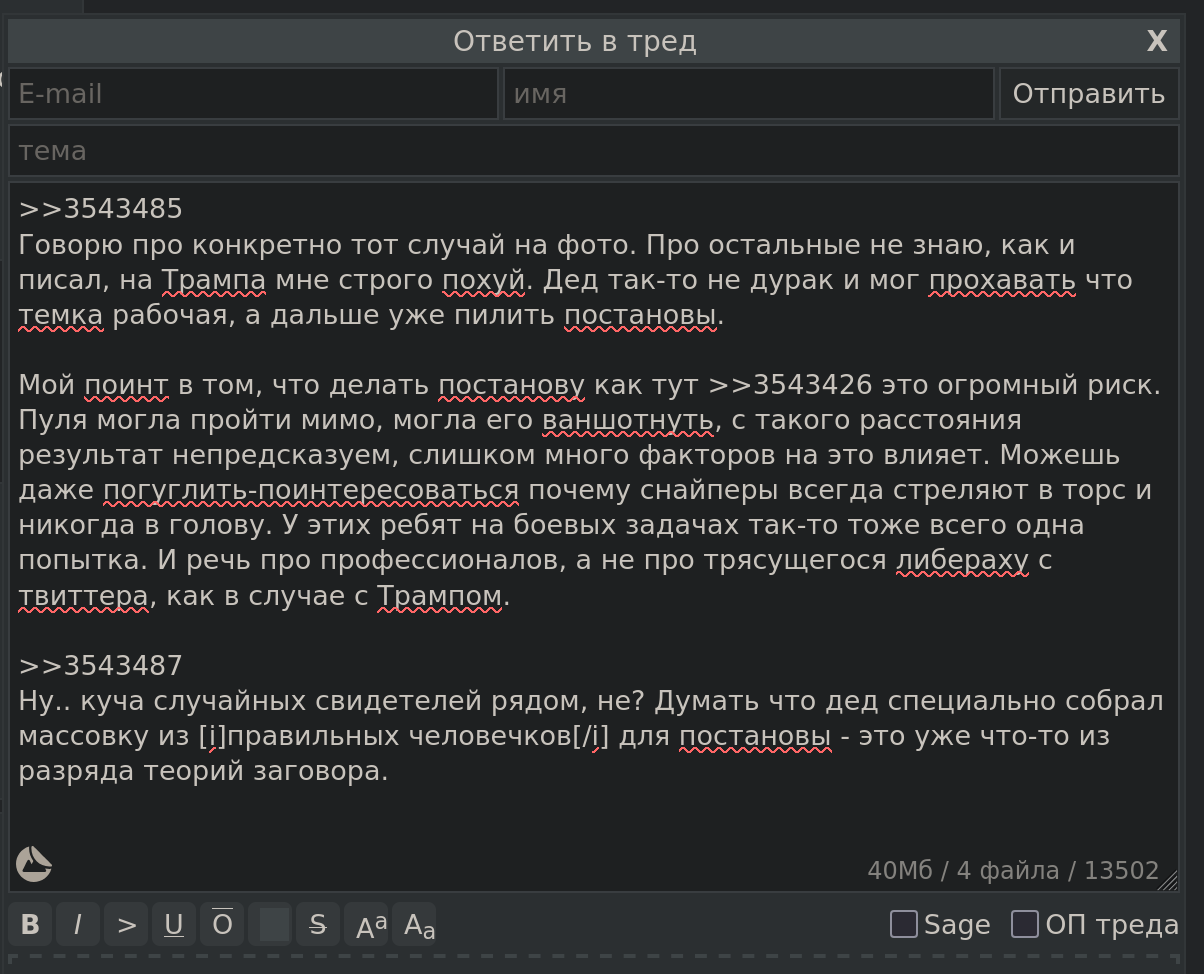Click the message textarea resize handle
Viewport: 1204px width, 974px height.
pyautogui.click(x=1168, y=880)
